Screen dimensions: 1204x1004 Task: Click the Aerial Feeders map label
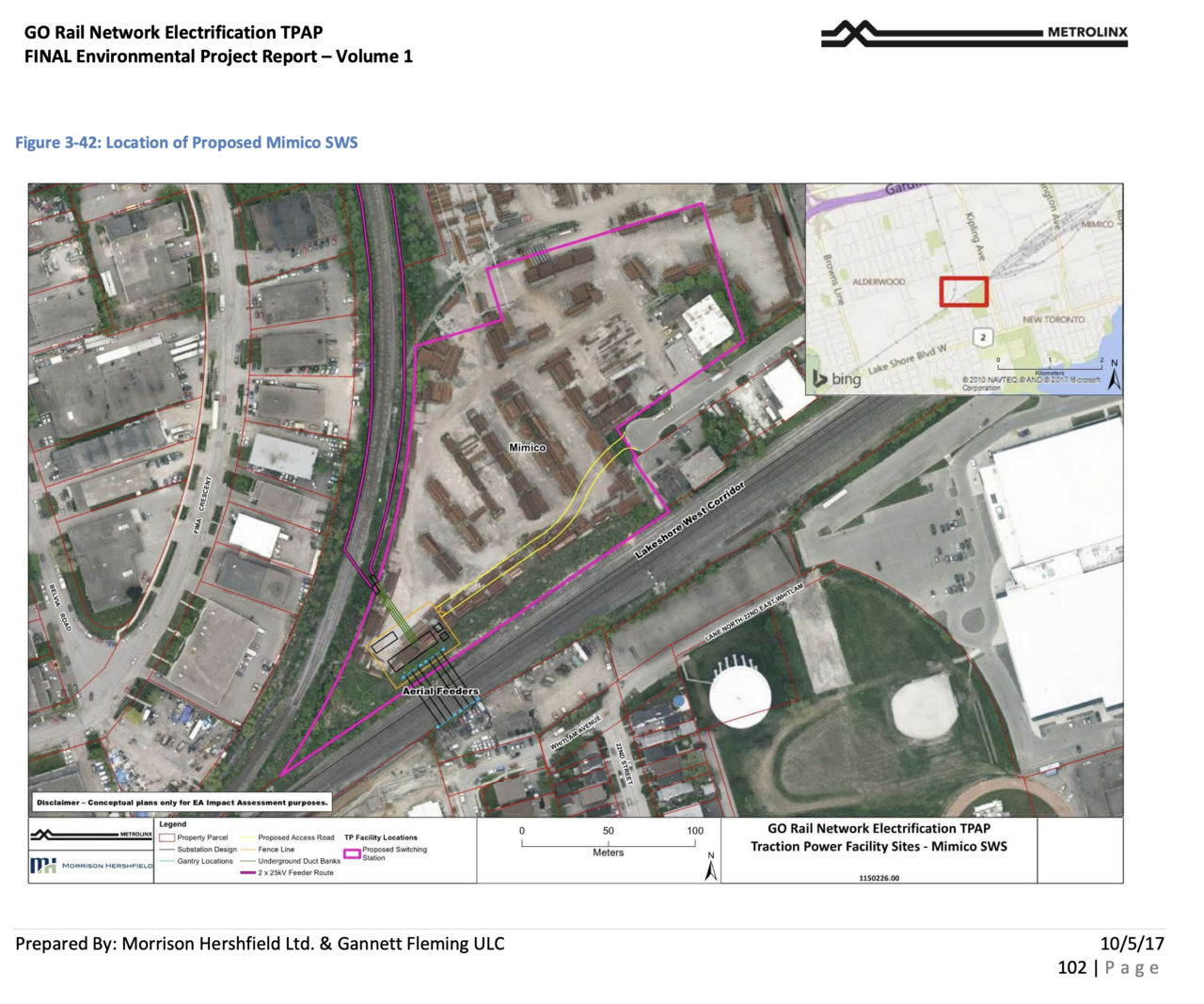[440, 691]
